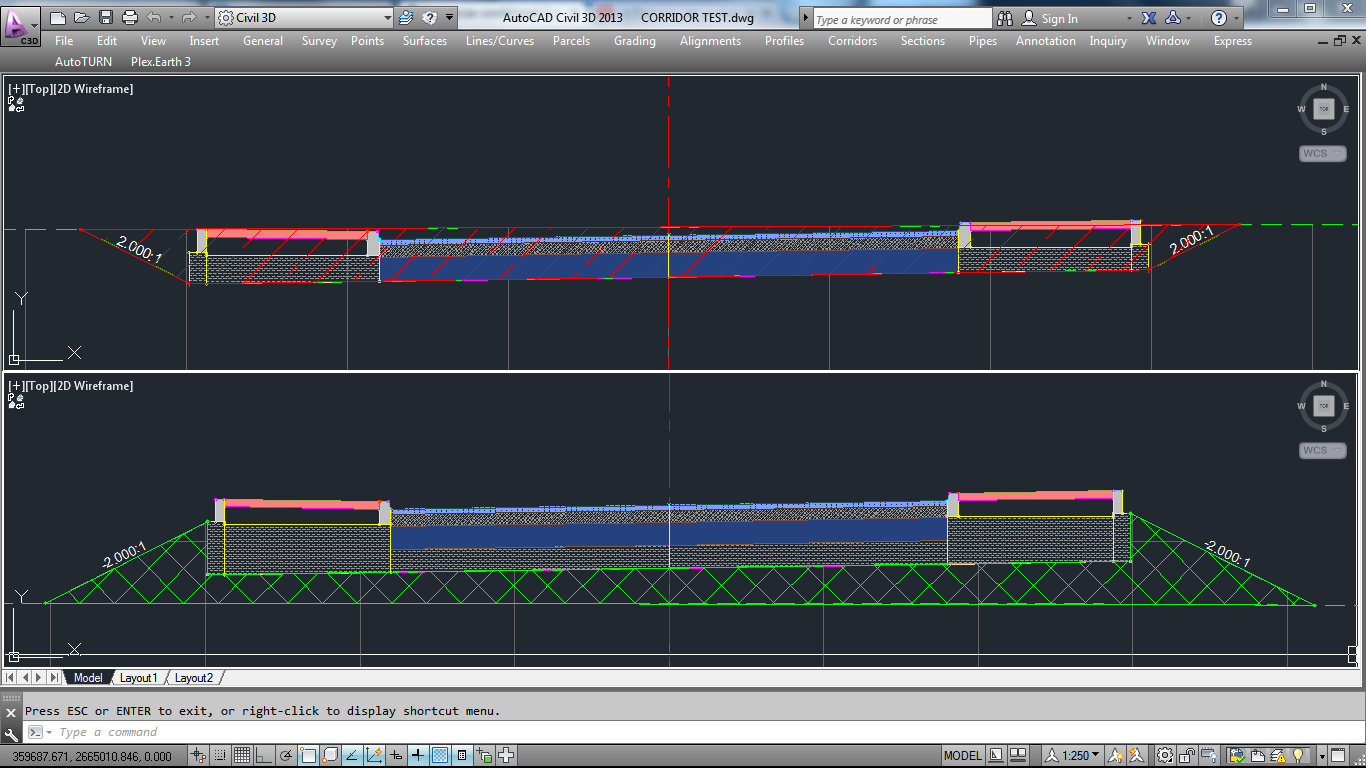Viewport: 1366px width, 768px height.
Task: Open the Civil 3D workspace dropdown
Action: [x=304, y=18]
